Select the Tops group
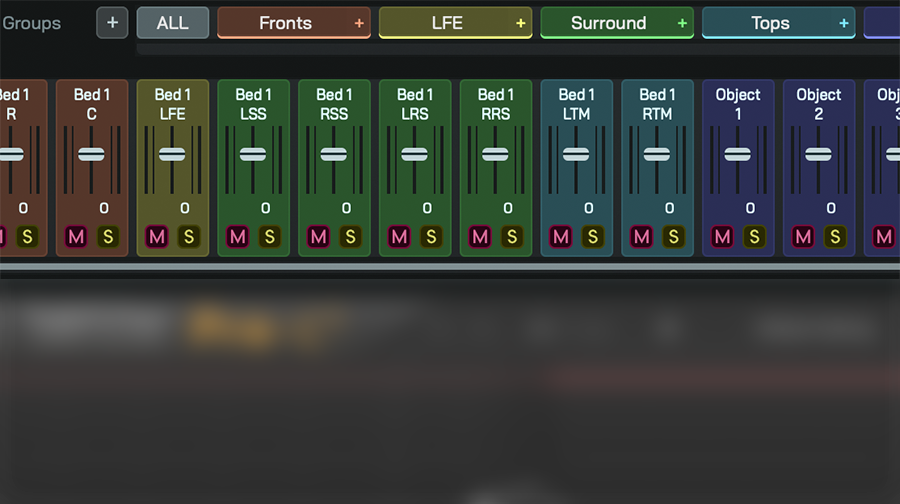Viewport: 900px width, 504px height. [x=770, y=23]
